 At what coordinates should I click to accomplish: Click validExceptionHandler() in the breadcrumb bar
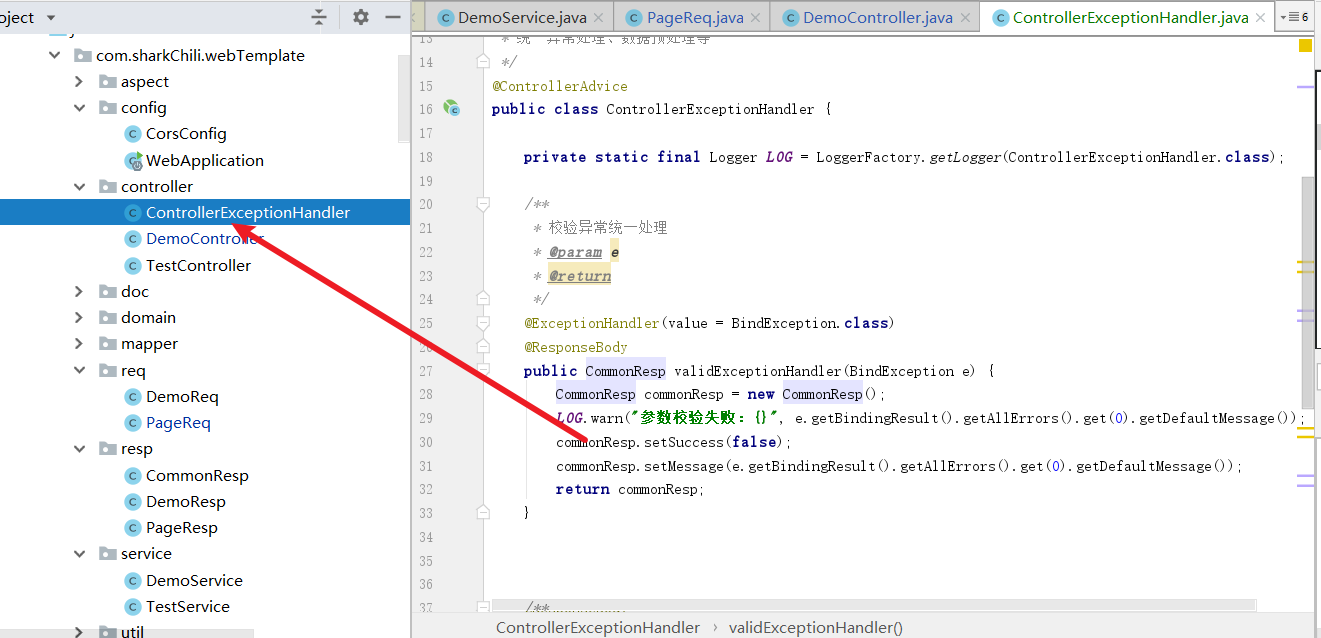[815, 627]
